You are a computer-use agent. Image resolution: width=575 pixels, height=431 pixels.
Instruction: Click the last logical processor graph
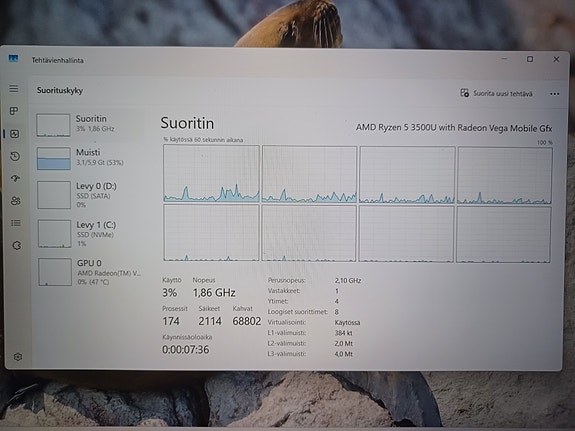(x=503, y=234)
